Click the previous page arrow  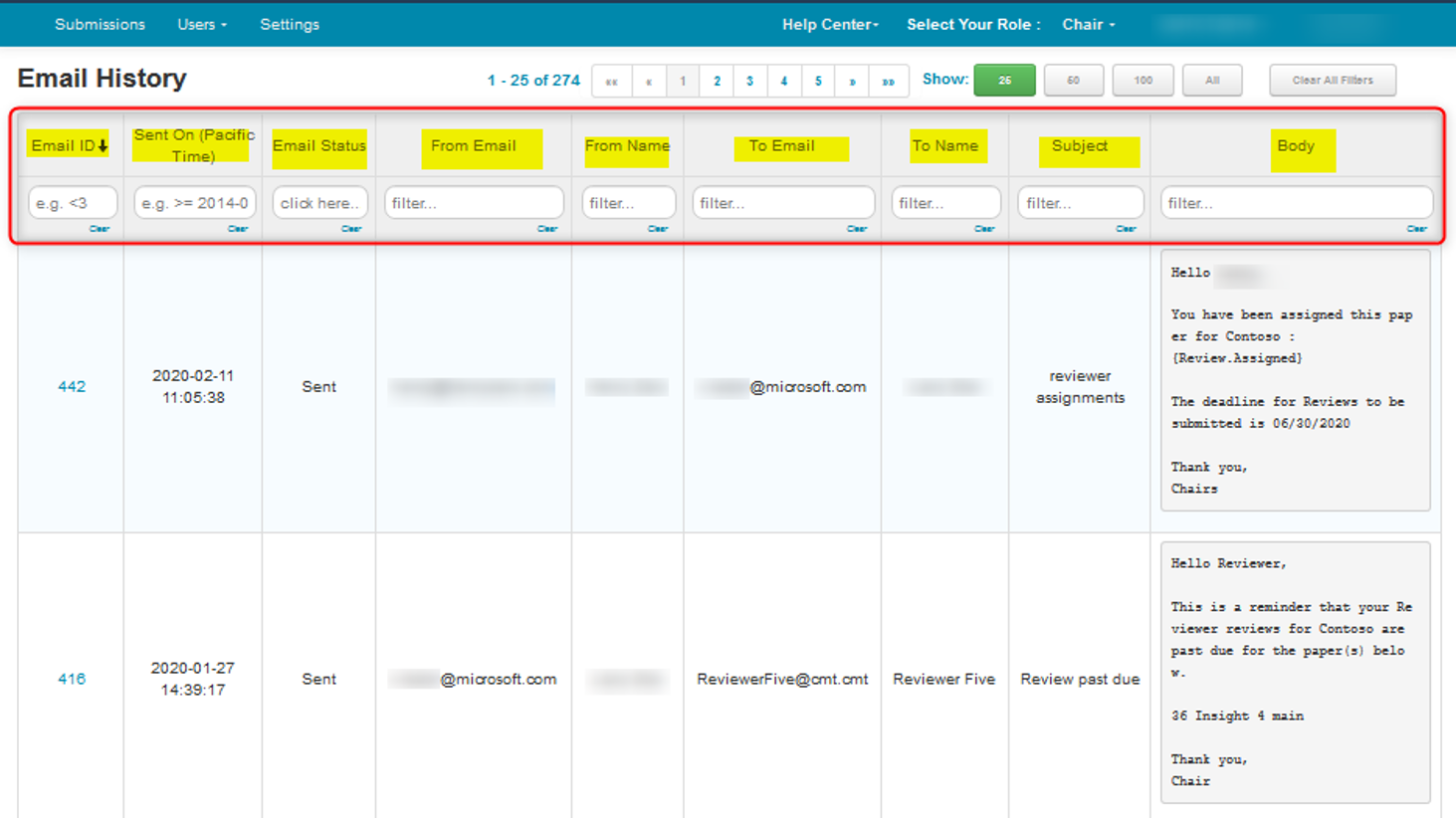(649, 81)
